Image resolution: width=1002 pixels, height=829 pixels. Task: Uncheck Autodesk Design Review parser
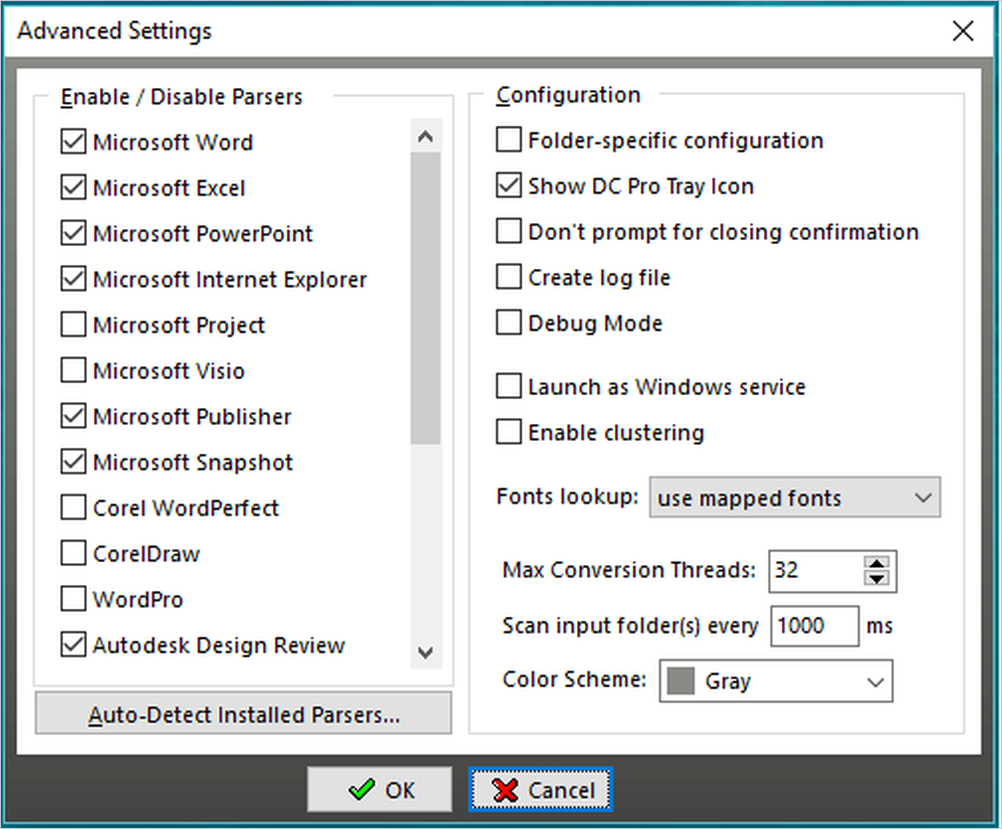(73, 645)
